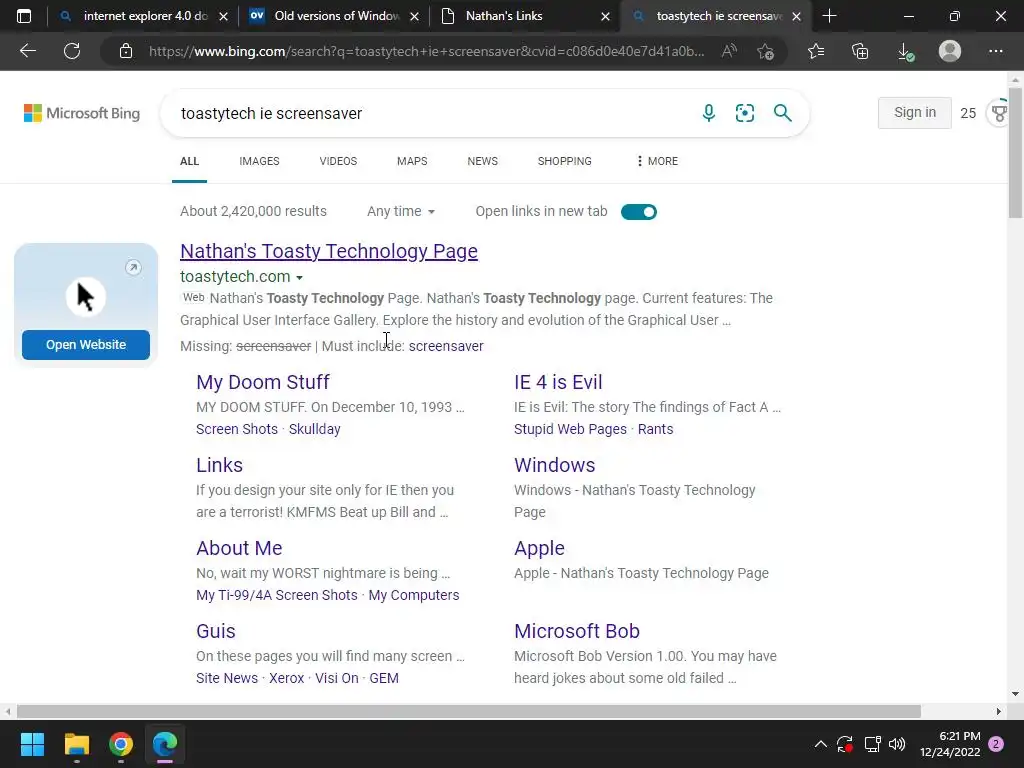Open the browser profile avatar
1024x768 pixels.
(x=950, y=51)
